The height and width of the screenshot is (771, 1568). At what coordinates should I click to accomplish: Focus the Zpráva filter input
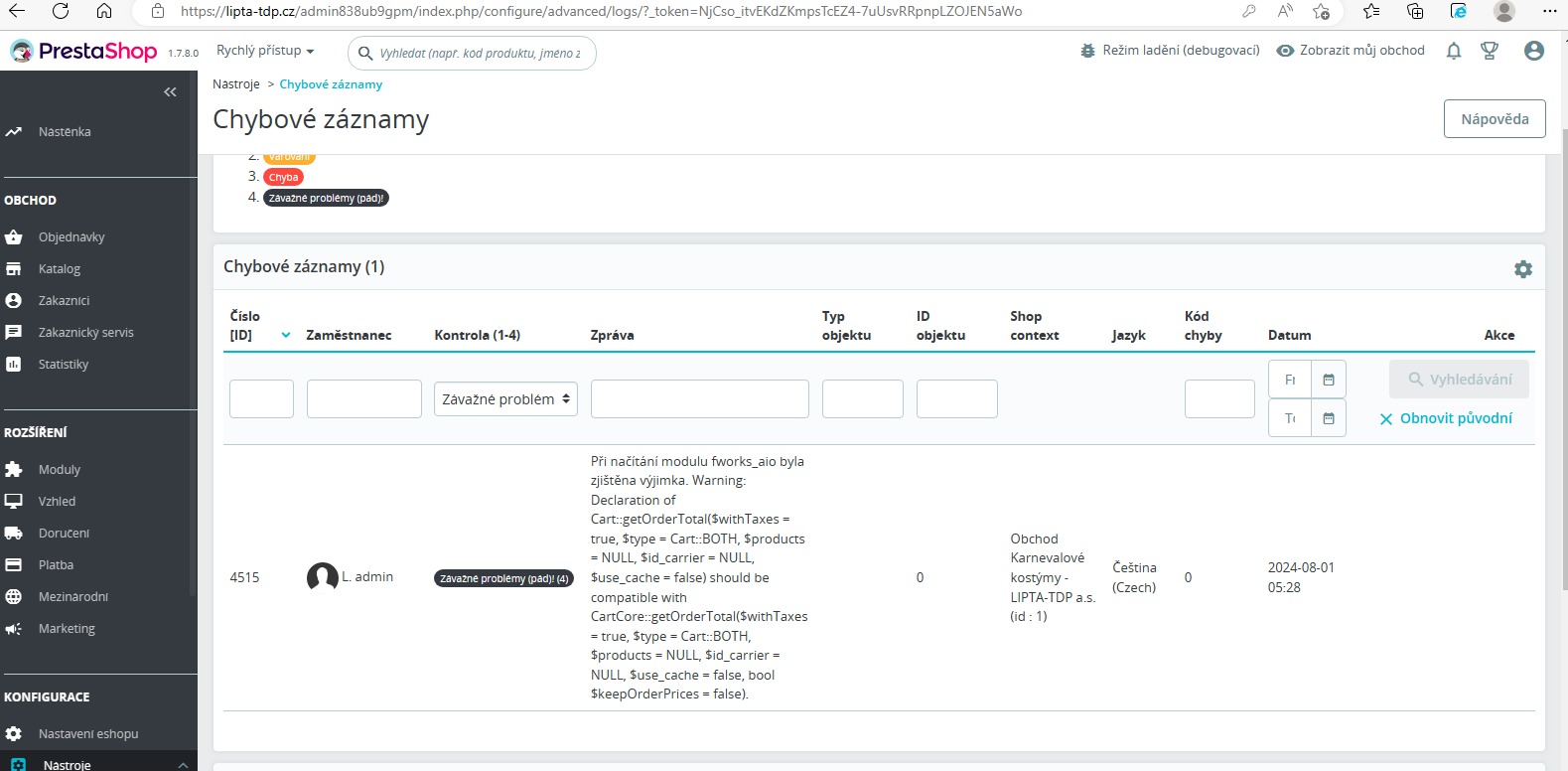click(x=700, y=398)
